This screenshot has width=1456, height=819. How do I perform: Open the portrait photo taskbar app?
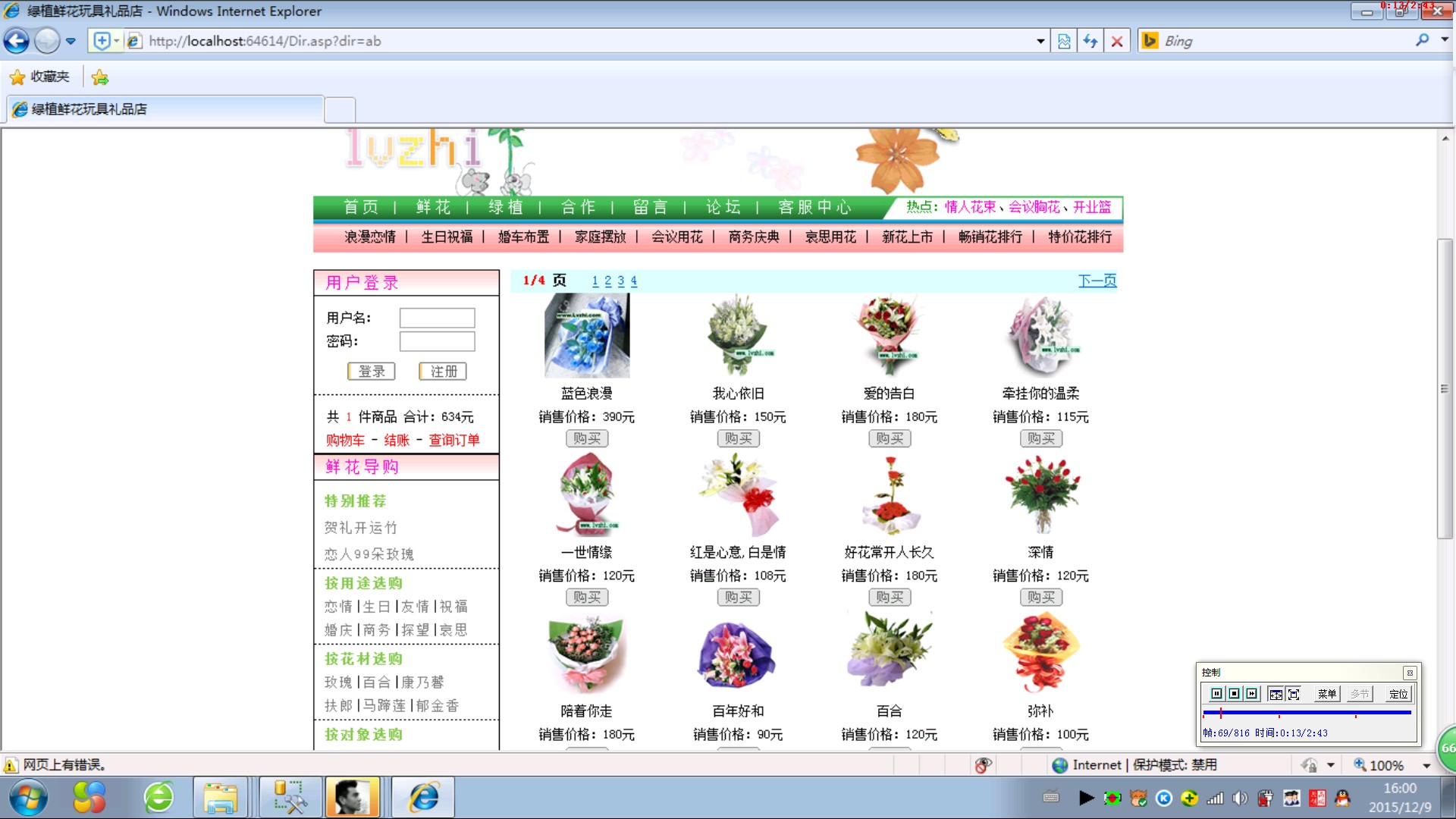[x=352, y=798]
